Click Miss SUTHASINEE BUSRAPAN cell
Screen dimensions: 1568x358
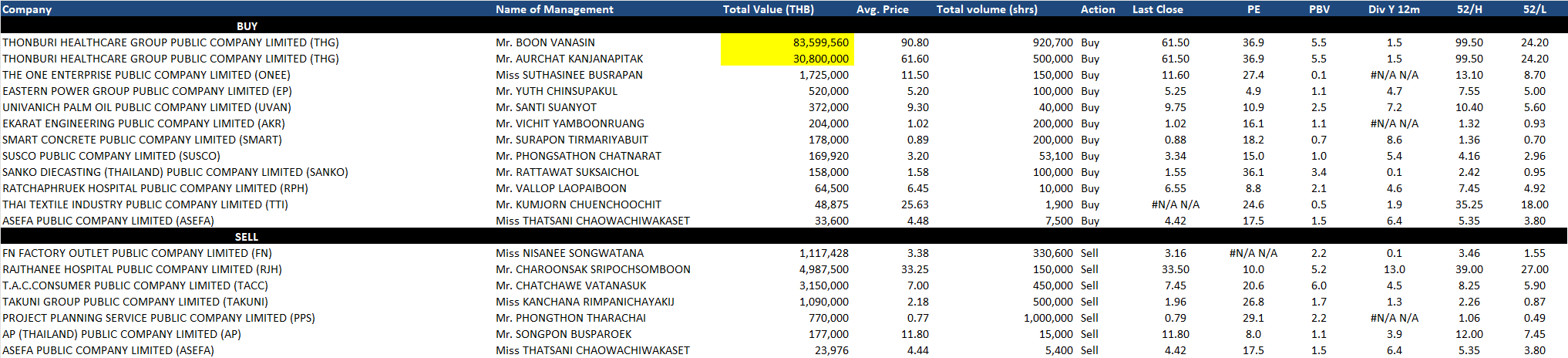coord(569,75)
